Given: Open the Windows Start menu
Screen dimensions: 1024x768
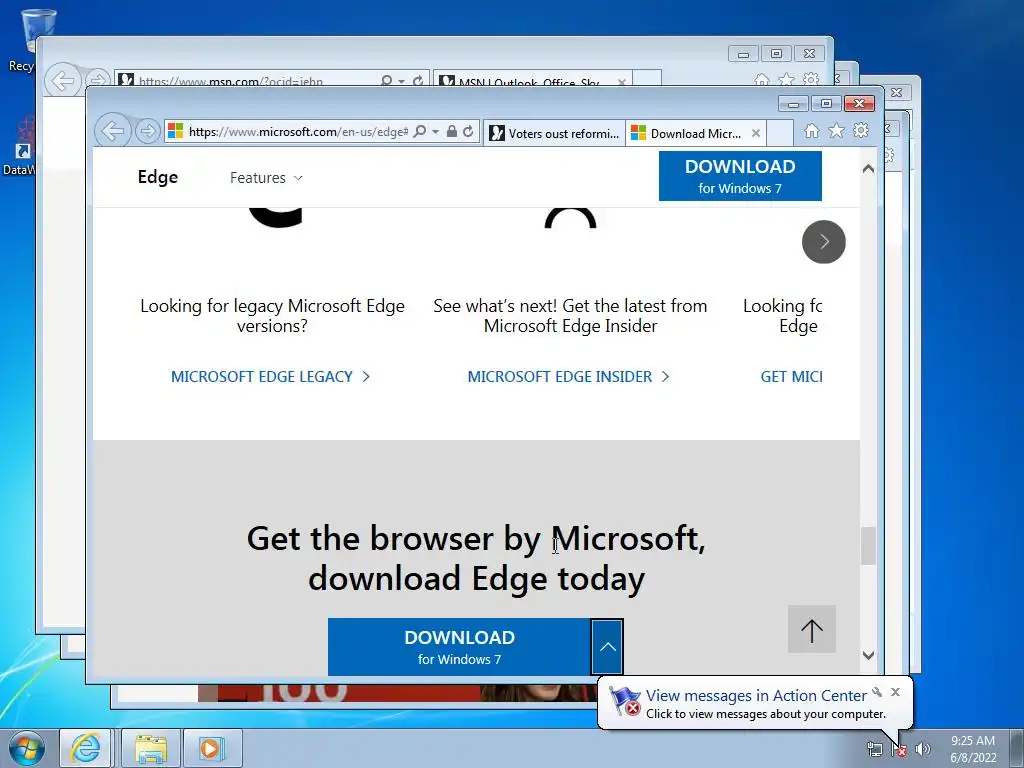Looking at the screenshot, I should (26, 748).
